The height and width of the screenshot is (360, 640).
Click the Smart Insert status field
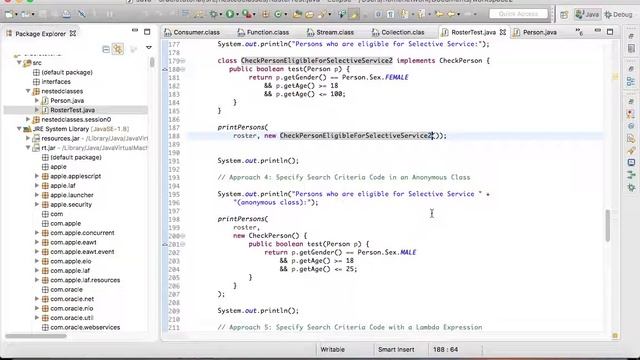point(396,350)
